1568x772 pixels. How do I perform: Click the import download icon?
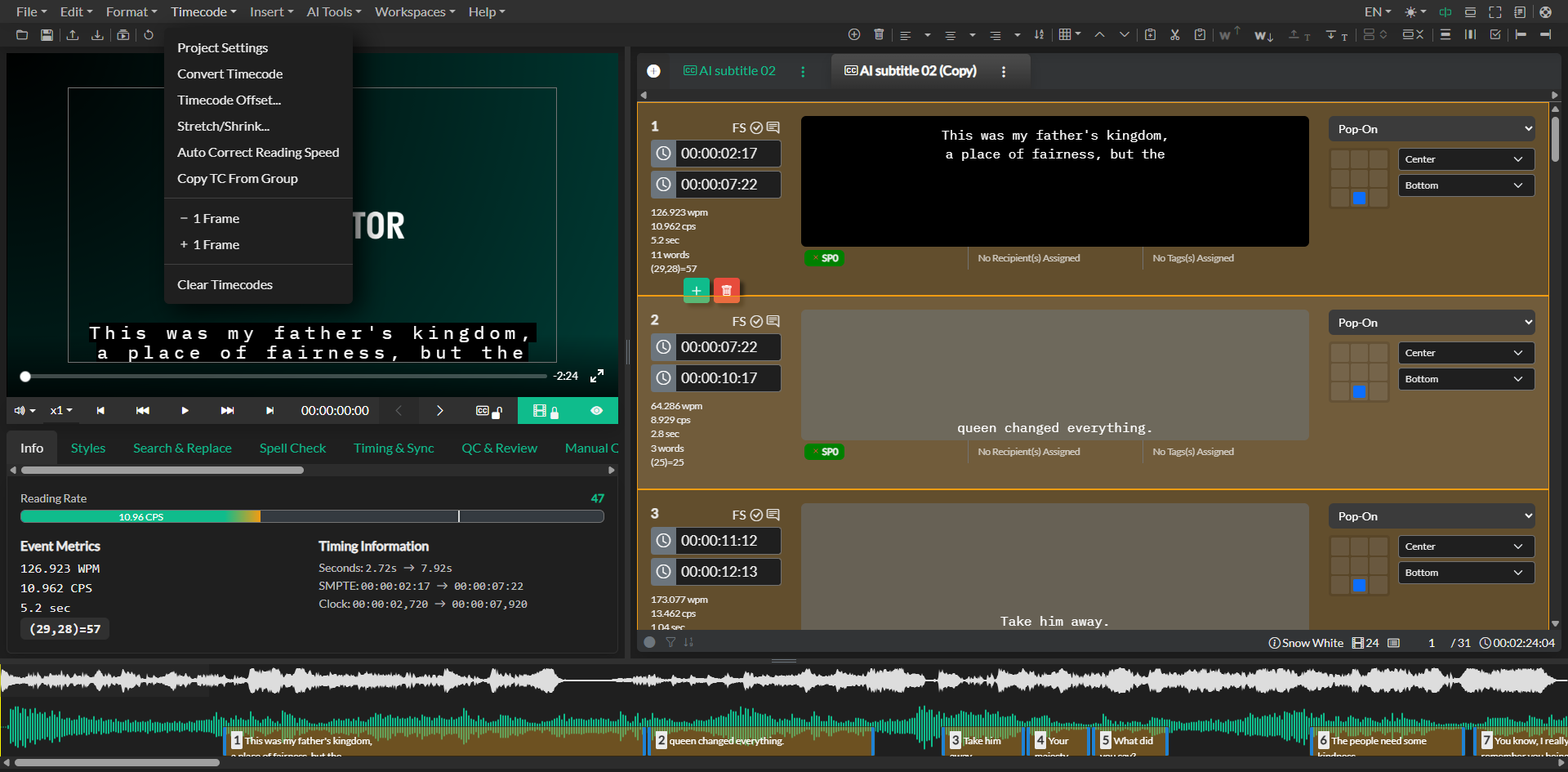click(x=97, y=35)
